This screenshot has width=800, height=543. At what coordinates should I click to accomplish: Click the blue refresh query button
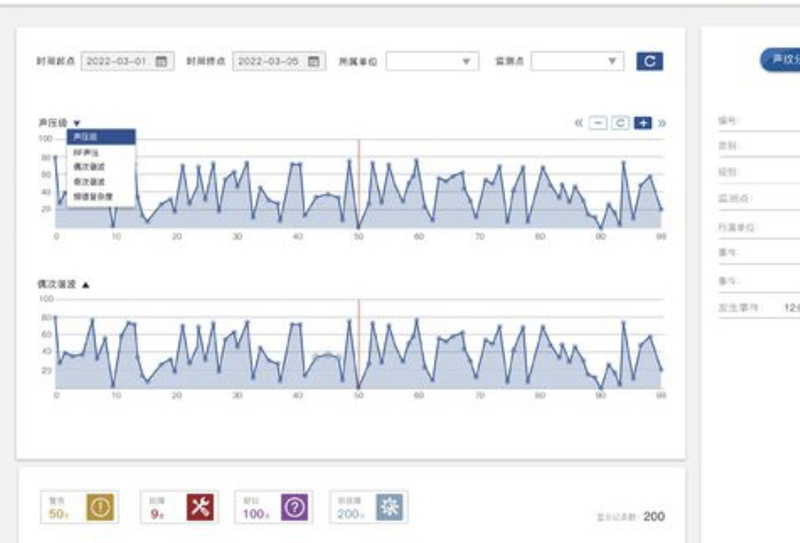tap(649, 61)
